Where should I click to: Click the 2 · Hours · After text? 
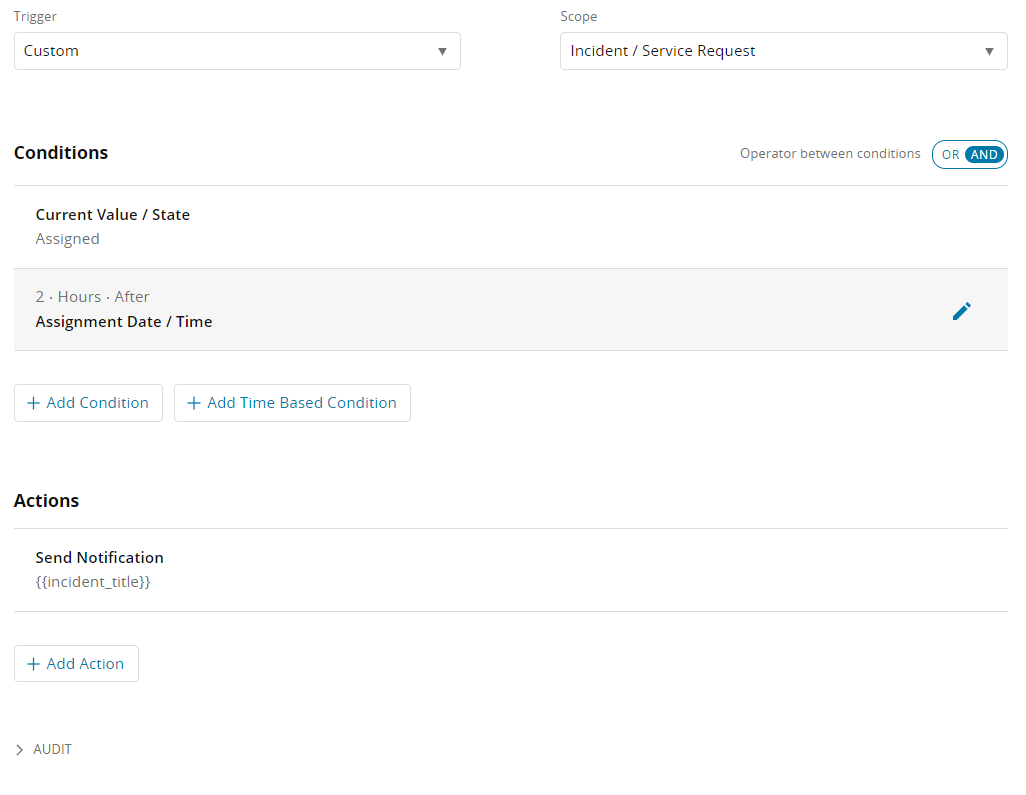pos(92,296)
